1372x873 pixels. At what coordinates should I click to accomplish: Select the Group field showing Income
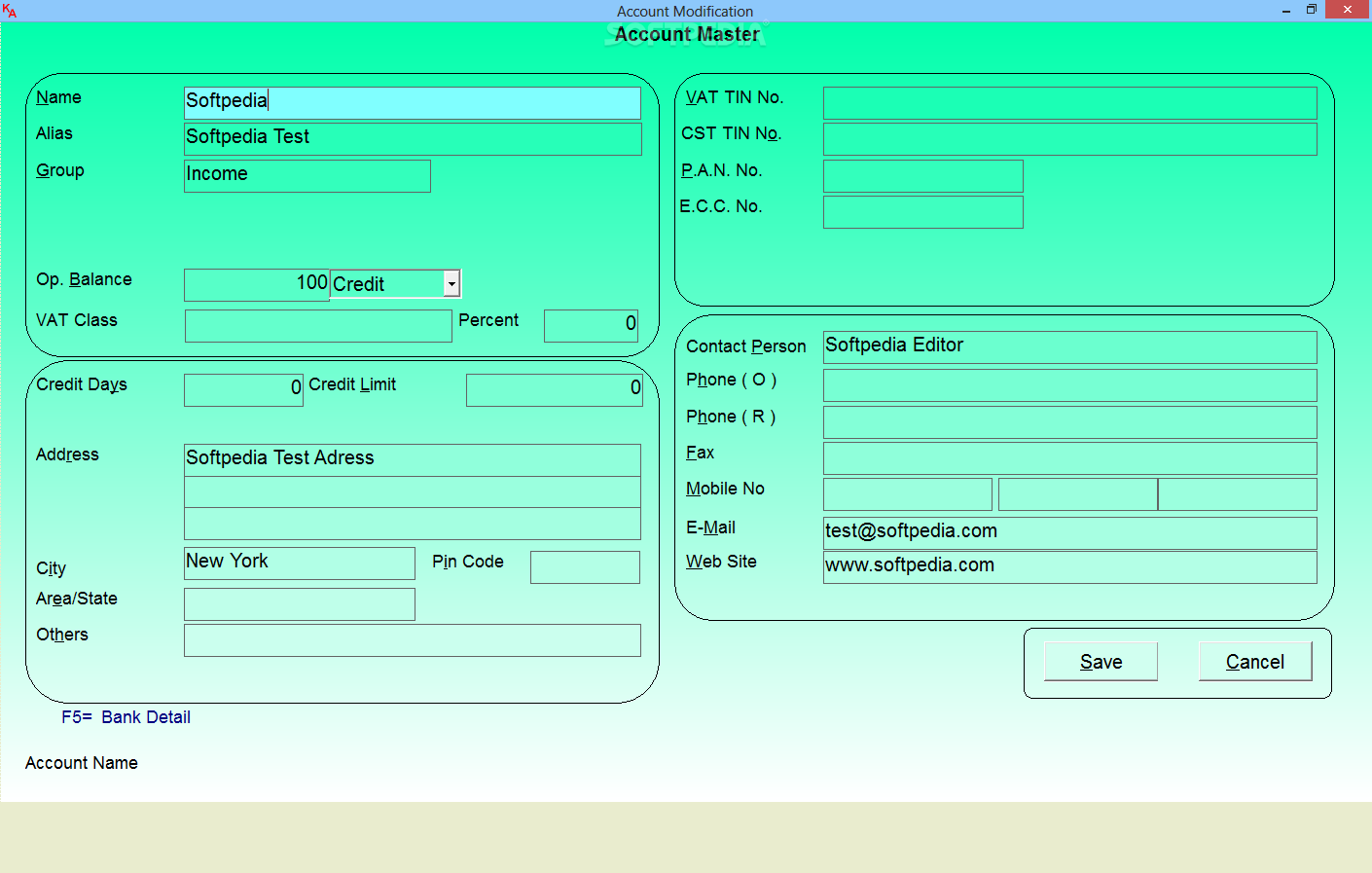point(307,176)
